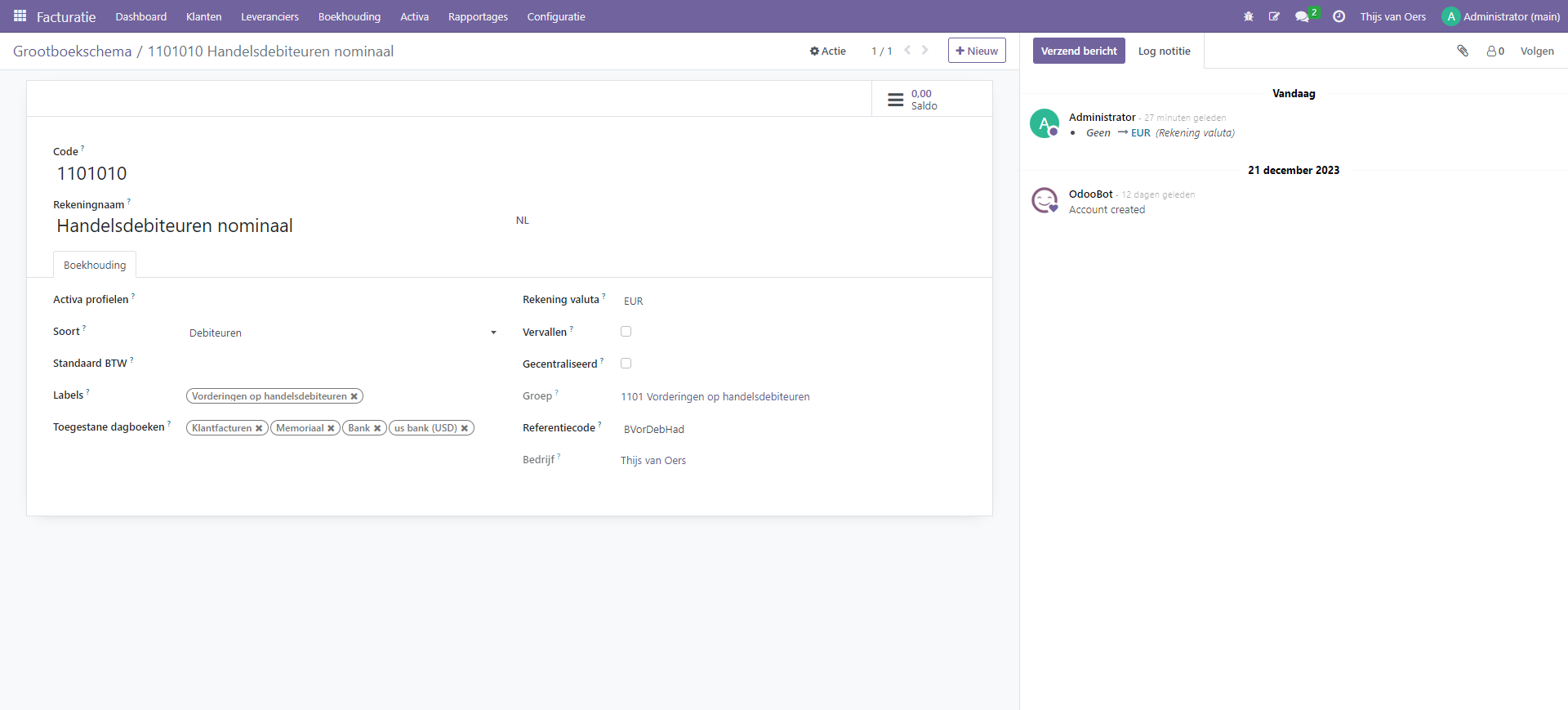Open the Actie gear dropdown
The width and height of the screenshot is (1568, 710).
pos(827,51)
